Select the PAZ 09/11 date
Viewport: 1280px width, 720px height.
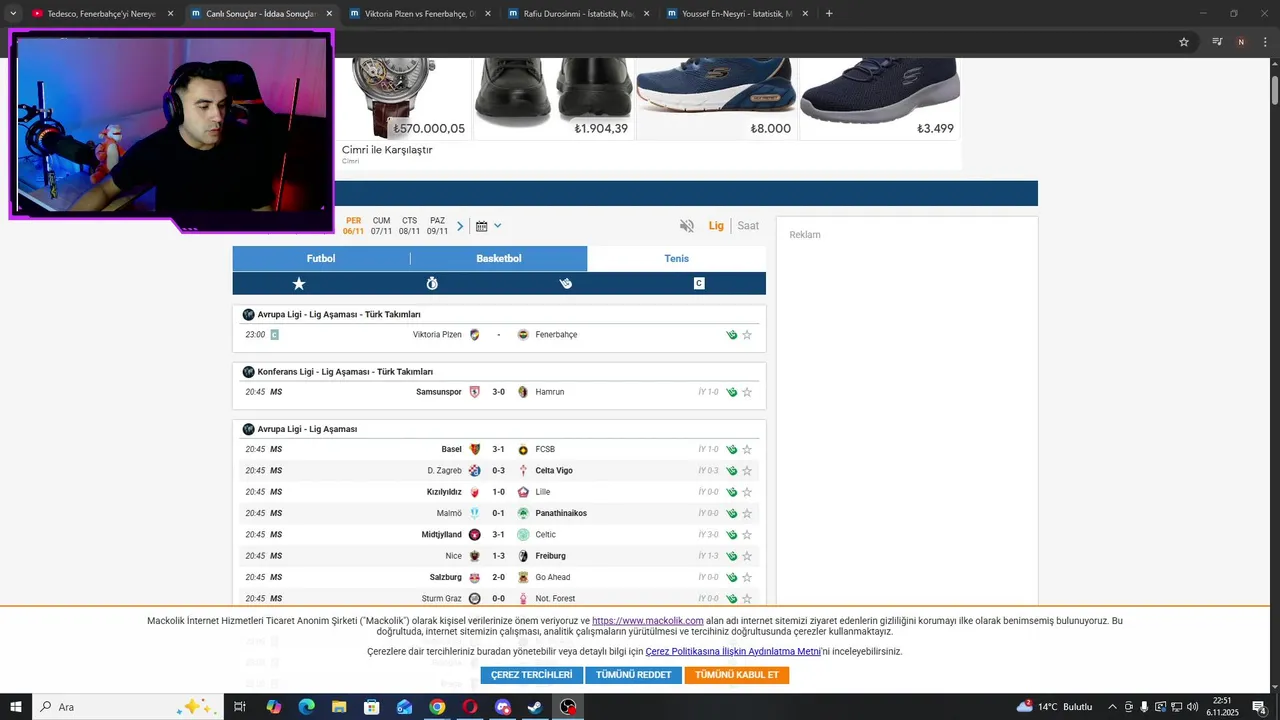(437, 226)
